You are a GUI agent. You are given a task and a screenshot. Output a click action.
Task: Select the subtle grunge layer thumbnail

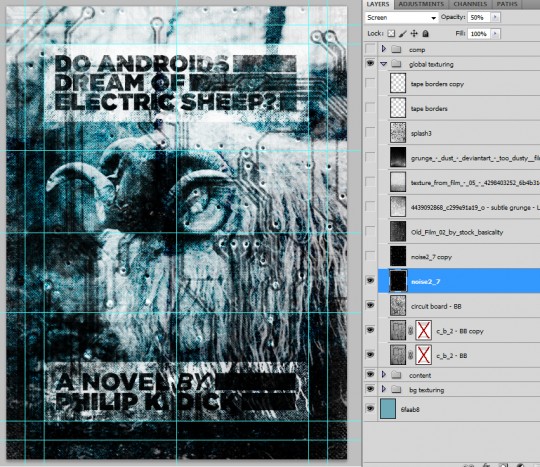pos(398,207)
